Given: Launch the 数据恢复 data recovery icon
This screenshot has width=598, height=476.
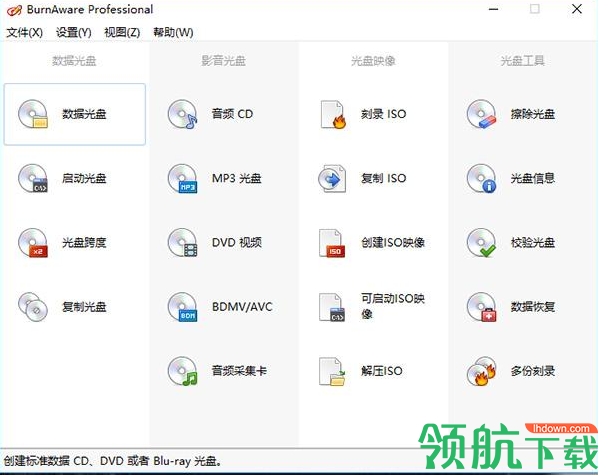Looking at the screenshot, I should point(482,307).
